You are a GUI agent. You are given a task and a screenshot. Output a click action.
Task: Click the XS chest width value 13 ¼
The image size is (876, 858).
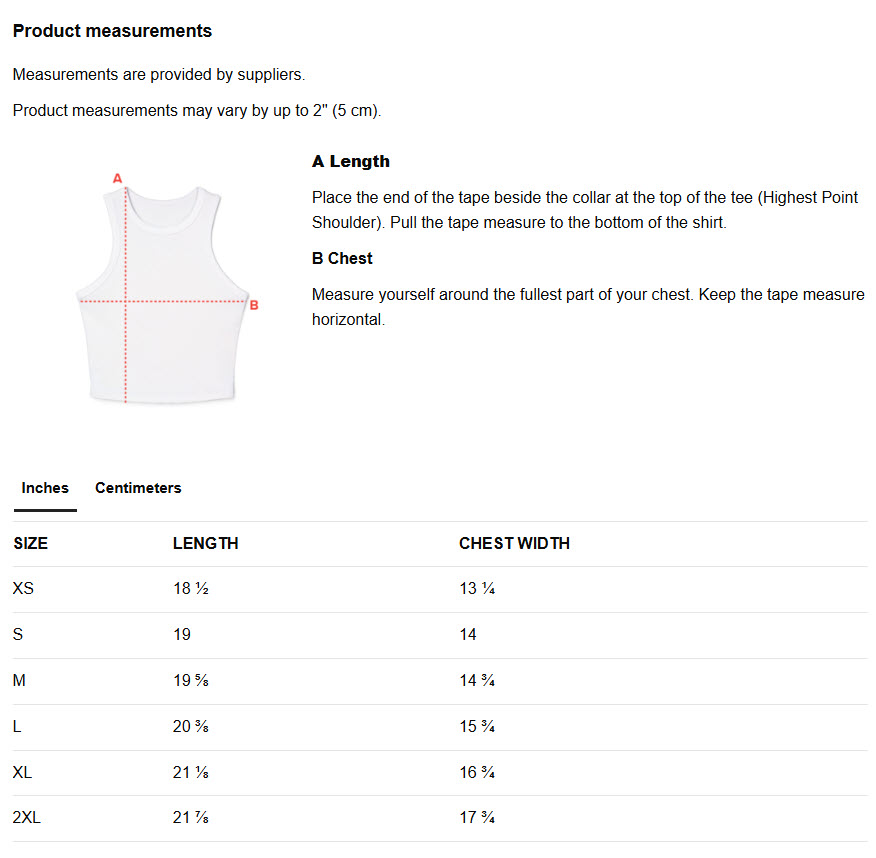(x=477, y=588)
